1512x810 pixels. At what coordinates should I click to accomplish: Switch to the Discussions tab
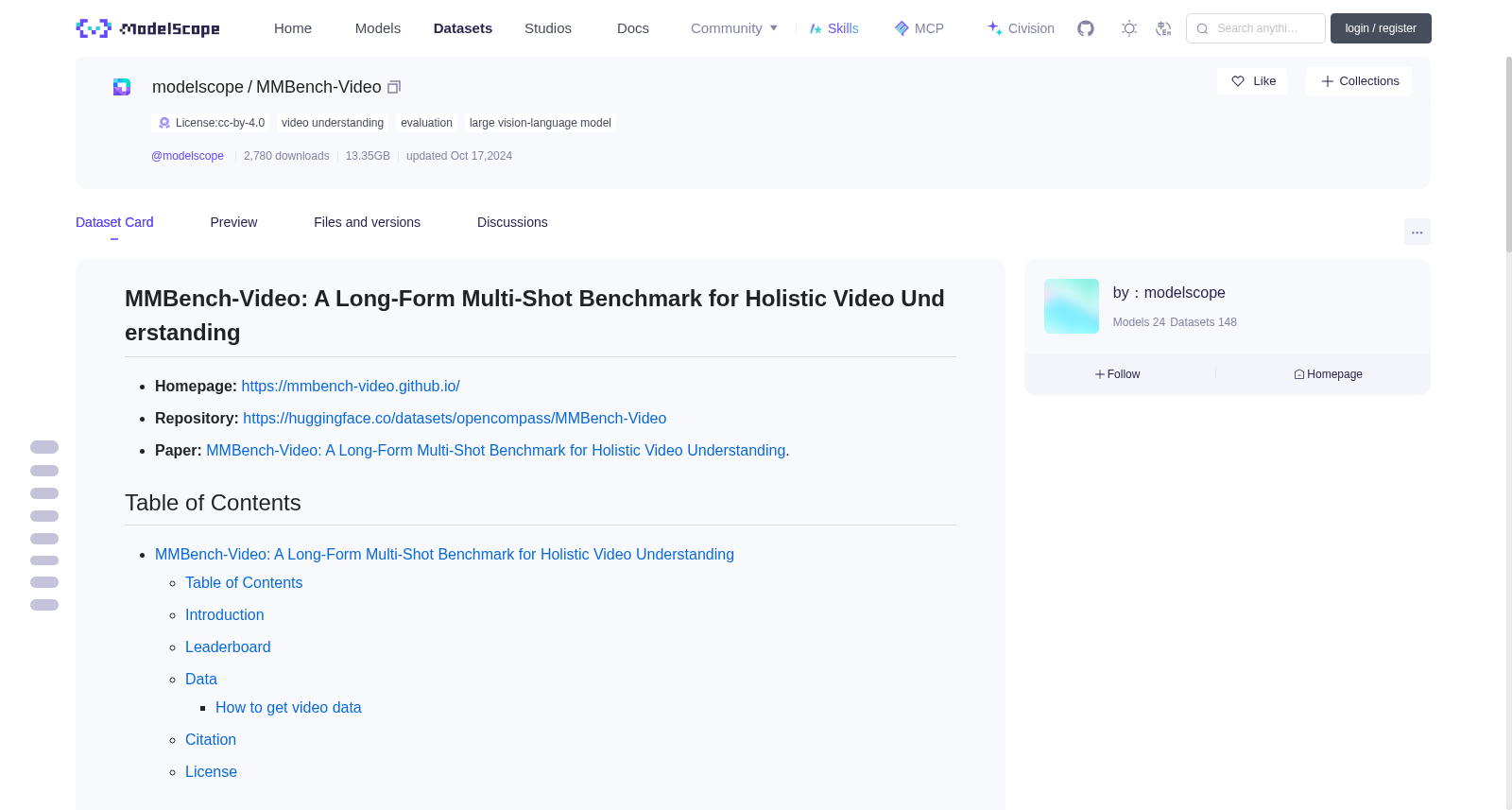click(512, 222)
